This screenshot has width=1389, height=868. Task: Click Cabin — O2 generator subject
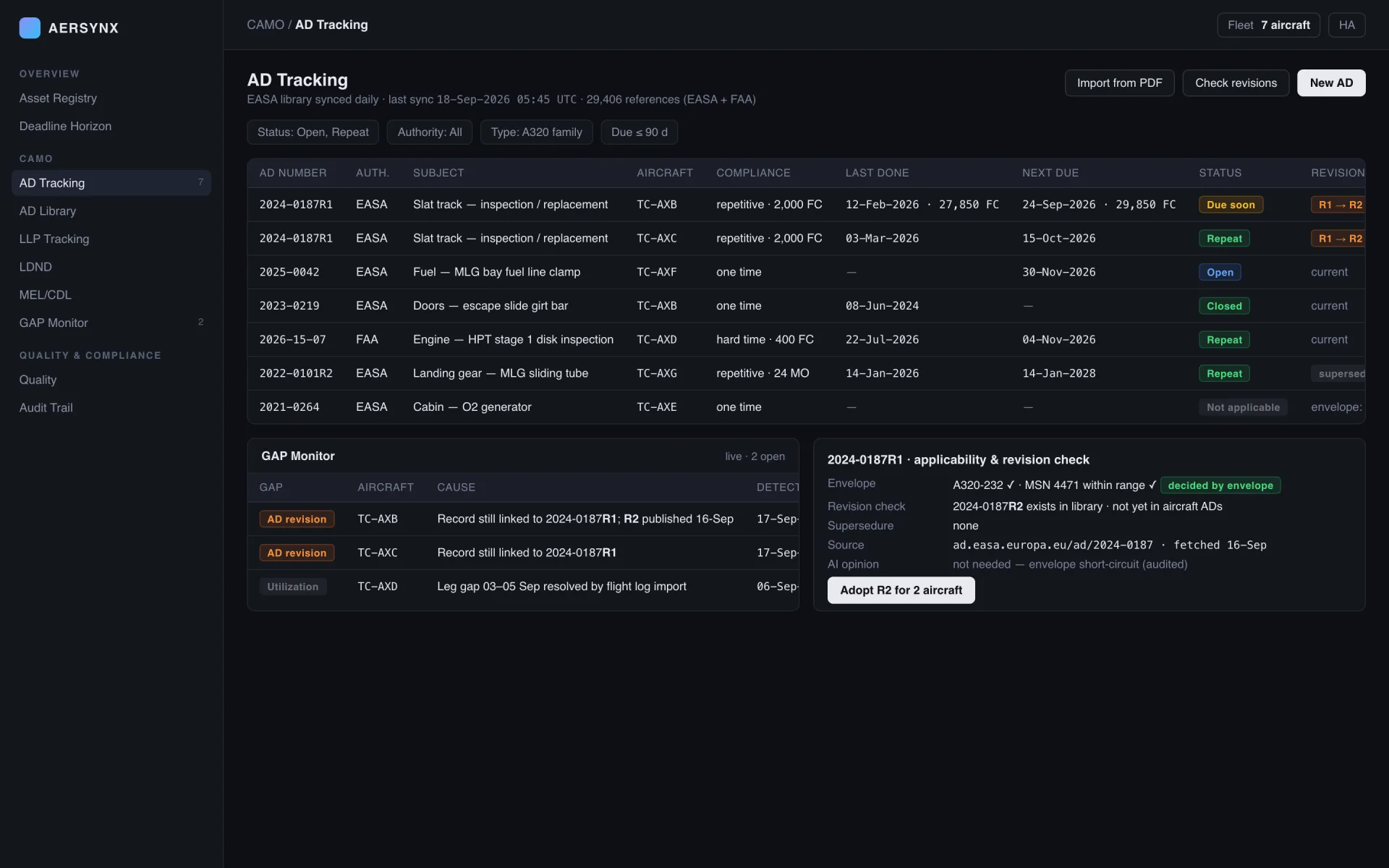472,407
